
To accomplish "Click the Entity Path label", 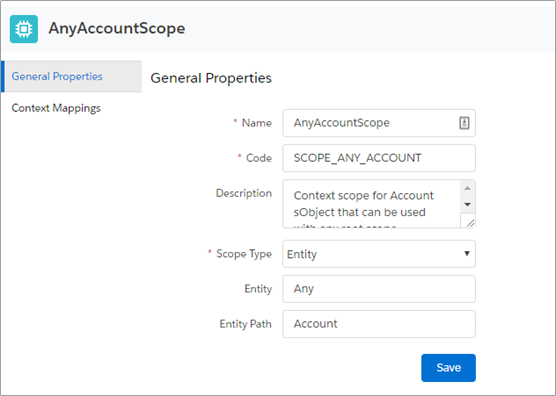I will (245, 324).
